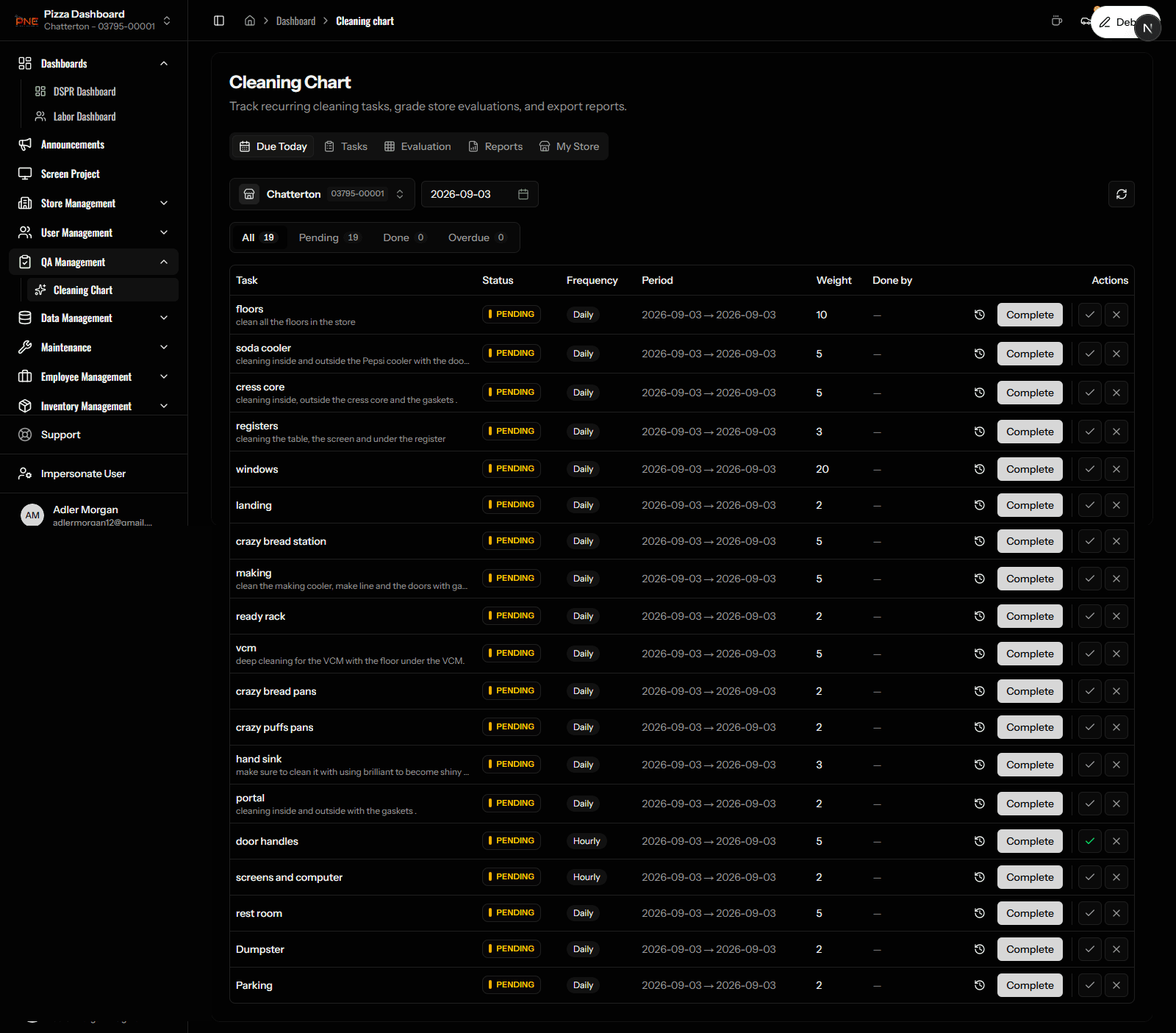Open Dashboard breadcrumb link
The height and width of the screenshot is (1033, 1176).
pos(295,21)
